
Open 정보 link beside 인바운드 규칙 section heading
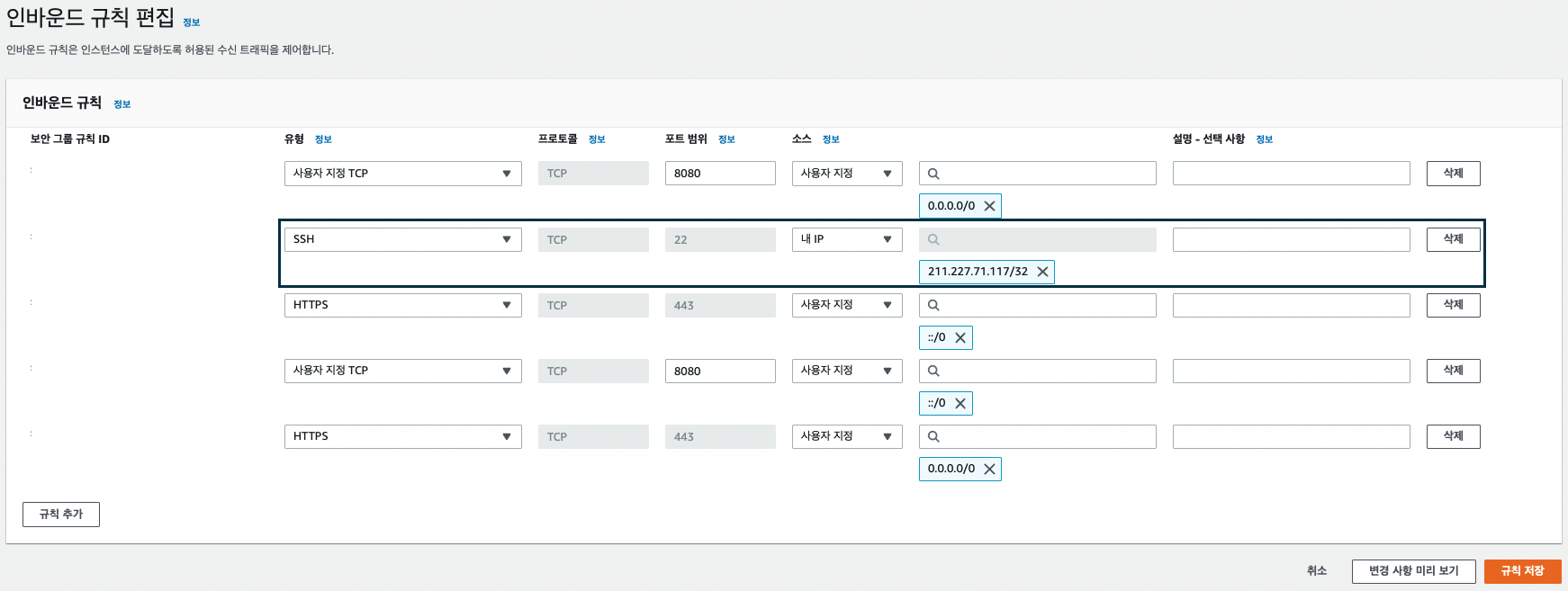[x=122, y=104]
